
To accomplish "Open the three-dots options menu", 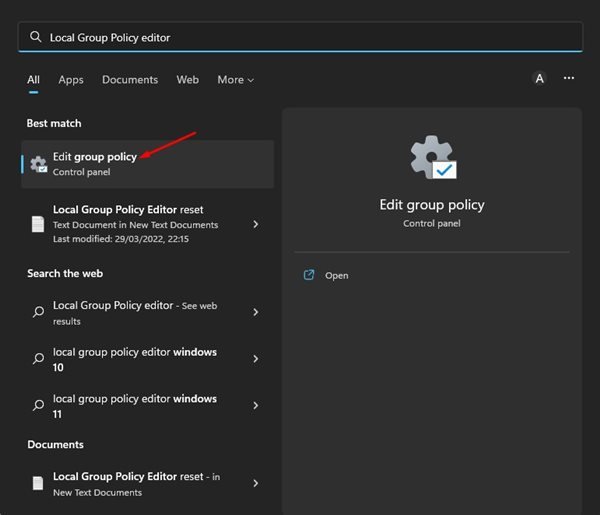I will [x=569, y=78].
